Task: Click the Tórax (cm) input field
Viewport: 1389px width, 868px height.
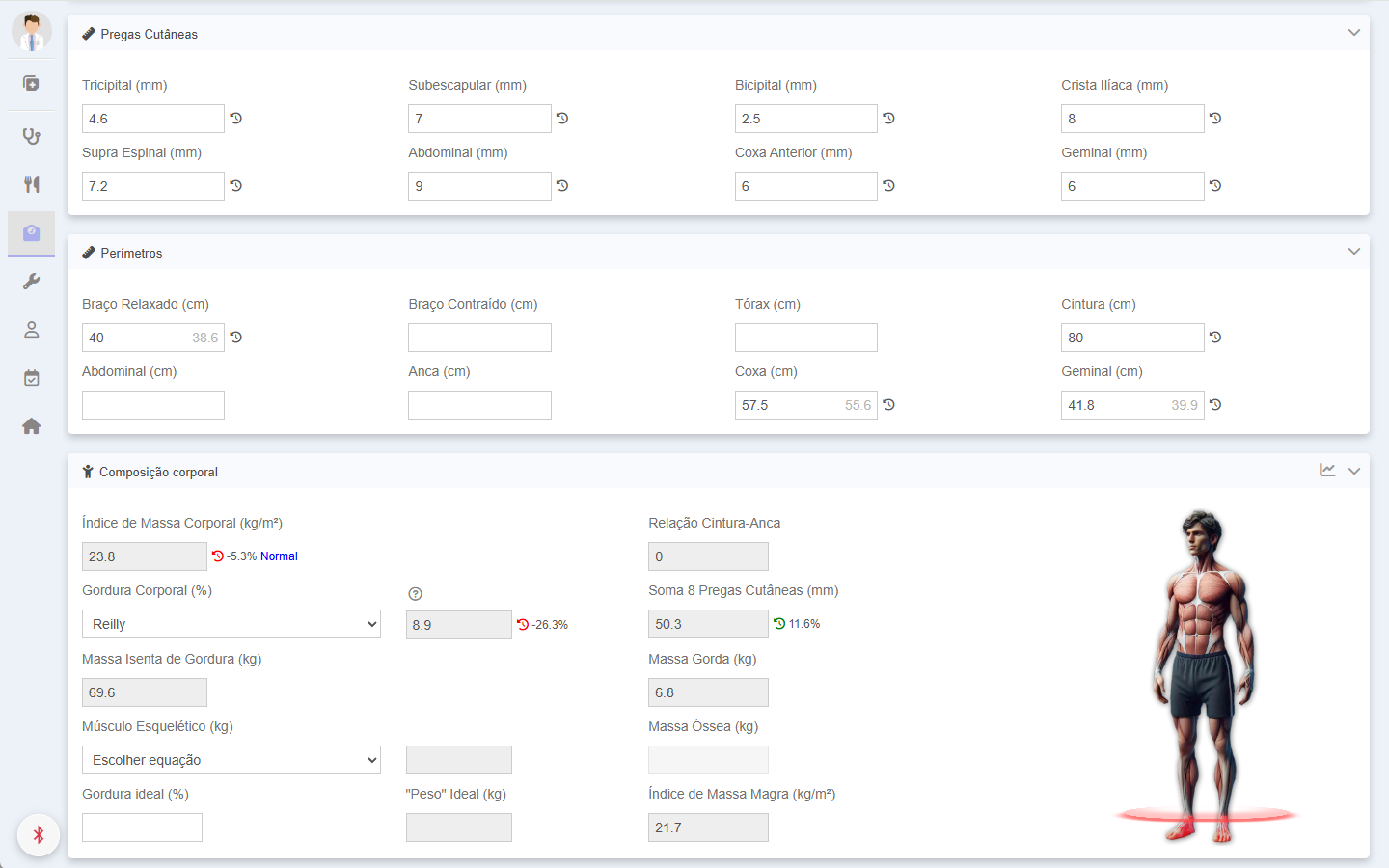Action: pyautogui.click(x=806, y=338)
